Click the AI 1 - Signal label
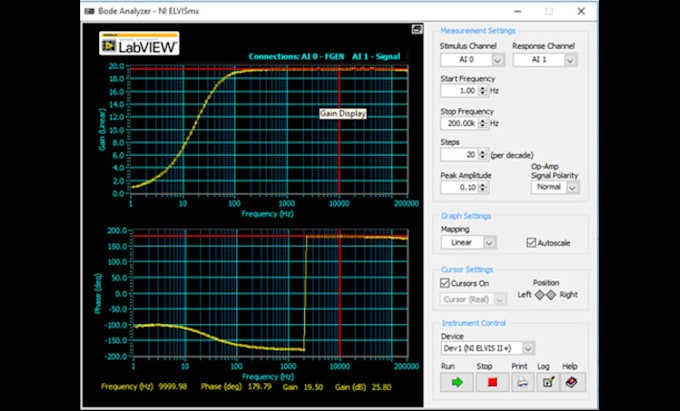680x411 pixels. [376, 56]
